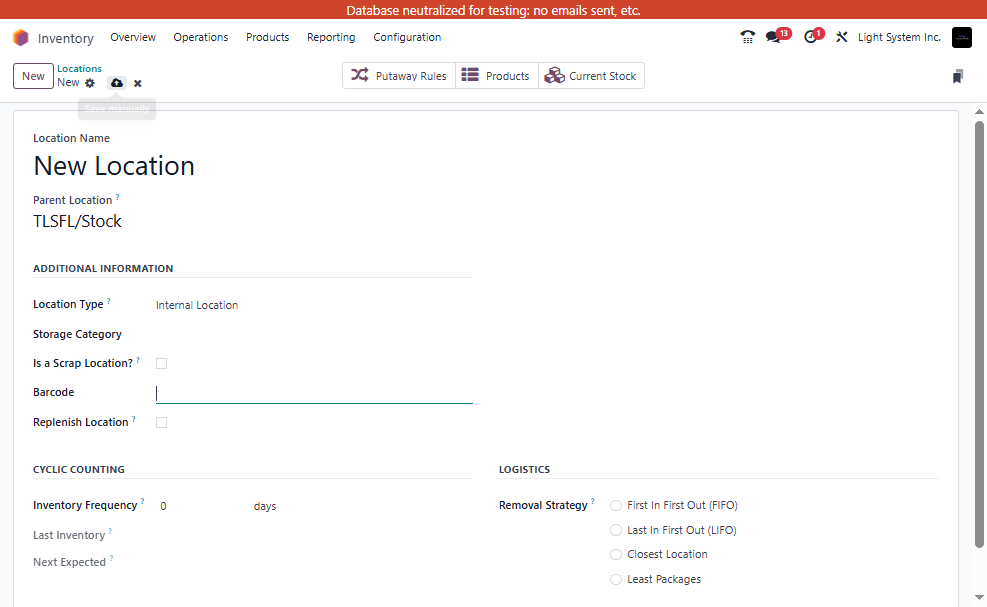Select First In First Out (FIFO) strategy
987x607 pixels.
pyautogui.click(x=616, y=506)
